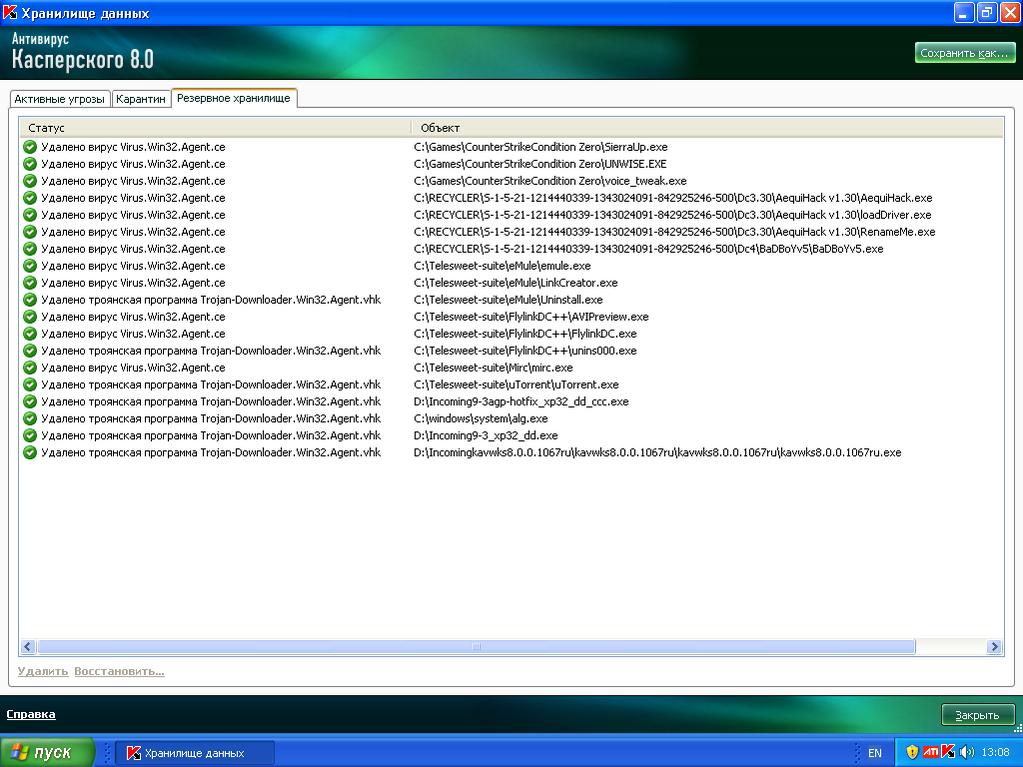This screenshot has height=767, width=1023.
Task: Open the пуск Start menu
Action: [47, 753]
